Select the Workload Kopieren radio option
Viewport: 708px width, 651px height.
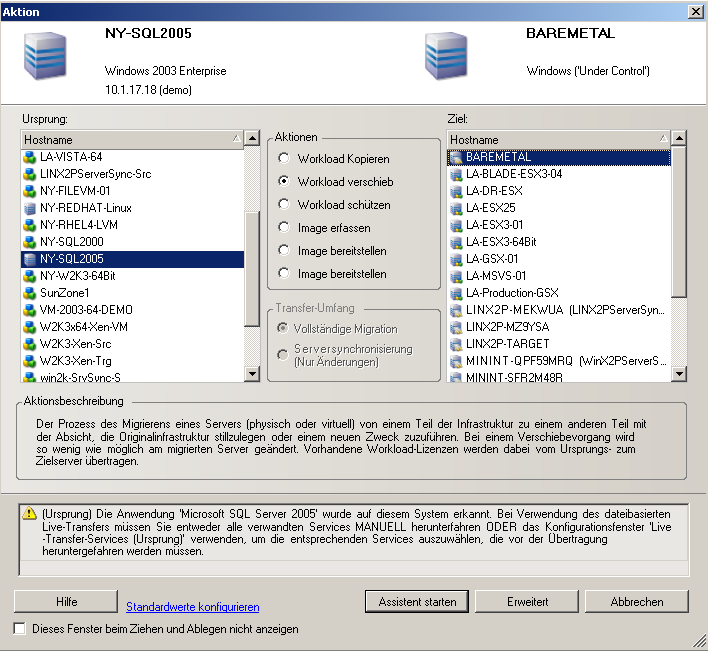click(x=284, y=158)
